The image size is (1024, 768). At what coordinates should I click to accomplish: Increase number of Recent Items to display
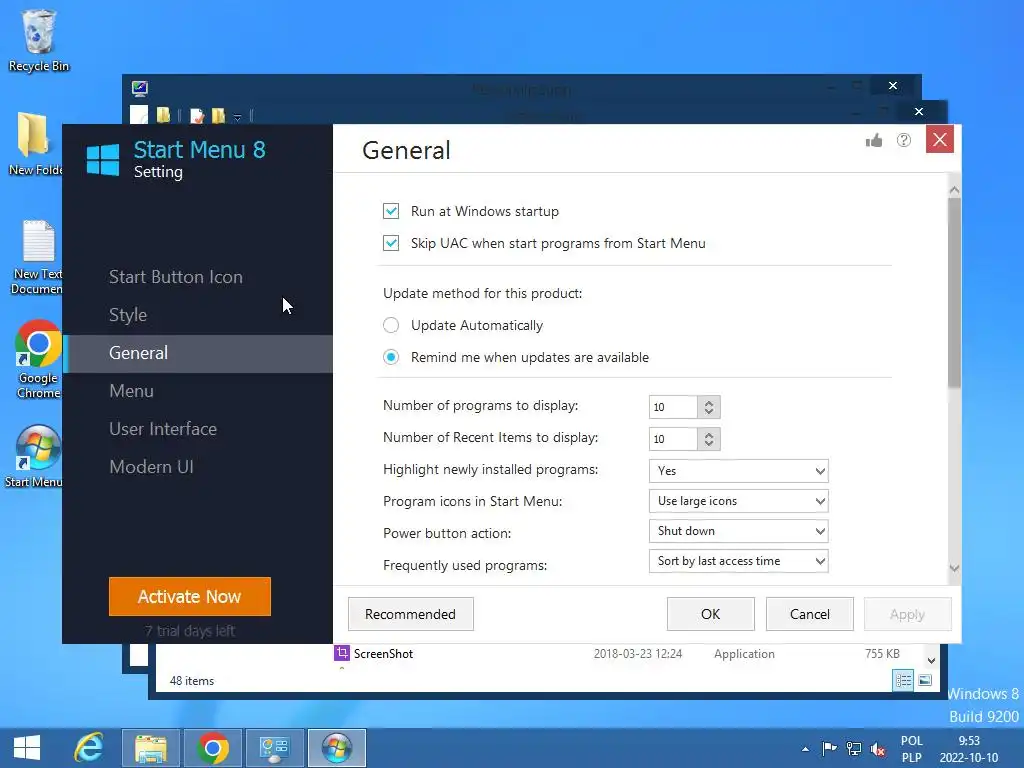709,434
